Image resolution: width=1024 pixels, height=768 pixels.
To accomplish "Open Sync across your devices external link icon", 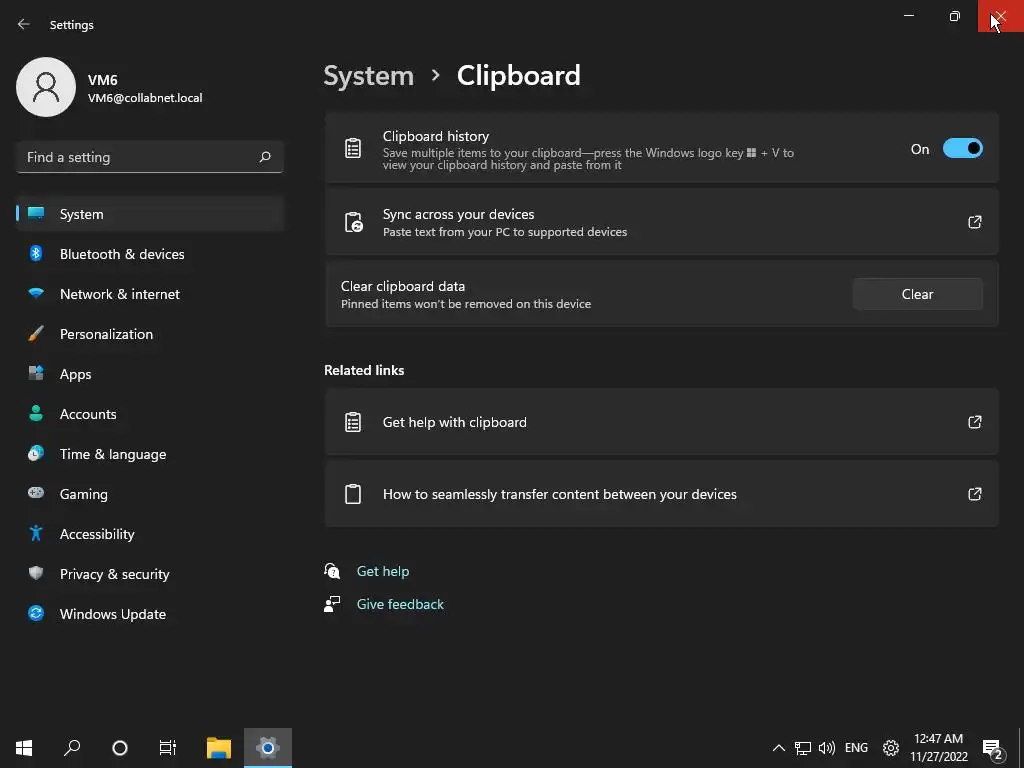I will [x=974, y=222].
